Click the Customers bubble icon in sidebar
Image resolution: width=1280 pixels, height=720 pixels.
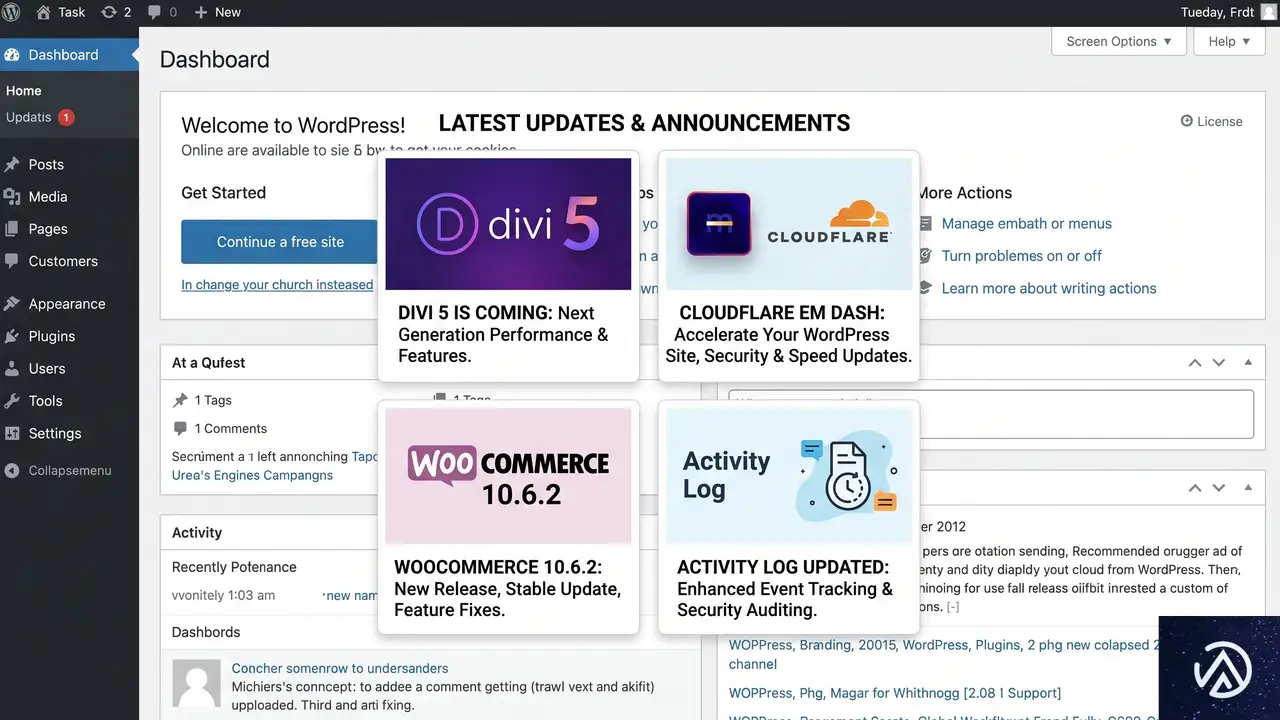(x=12, y=261)
